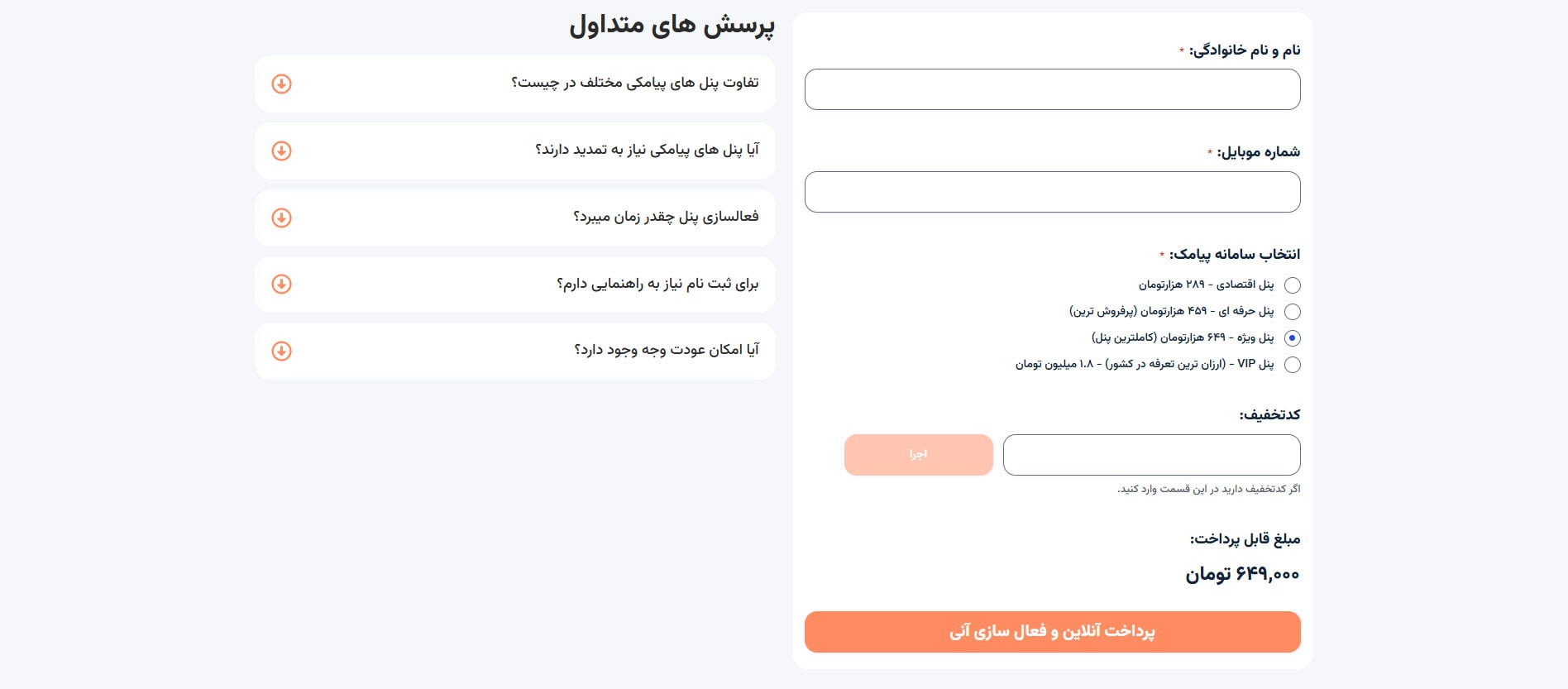The height and width of the screenshot is (689, 1568).
Task: Click the arrow icon beside 'تفاوت پنل های پیامکی' question
Action: (281, 84)
